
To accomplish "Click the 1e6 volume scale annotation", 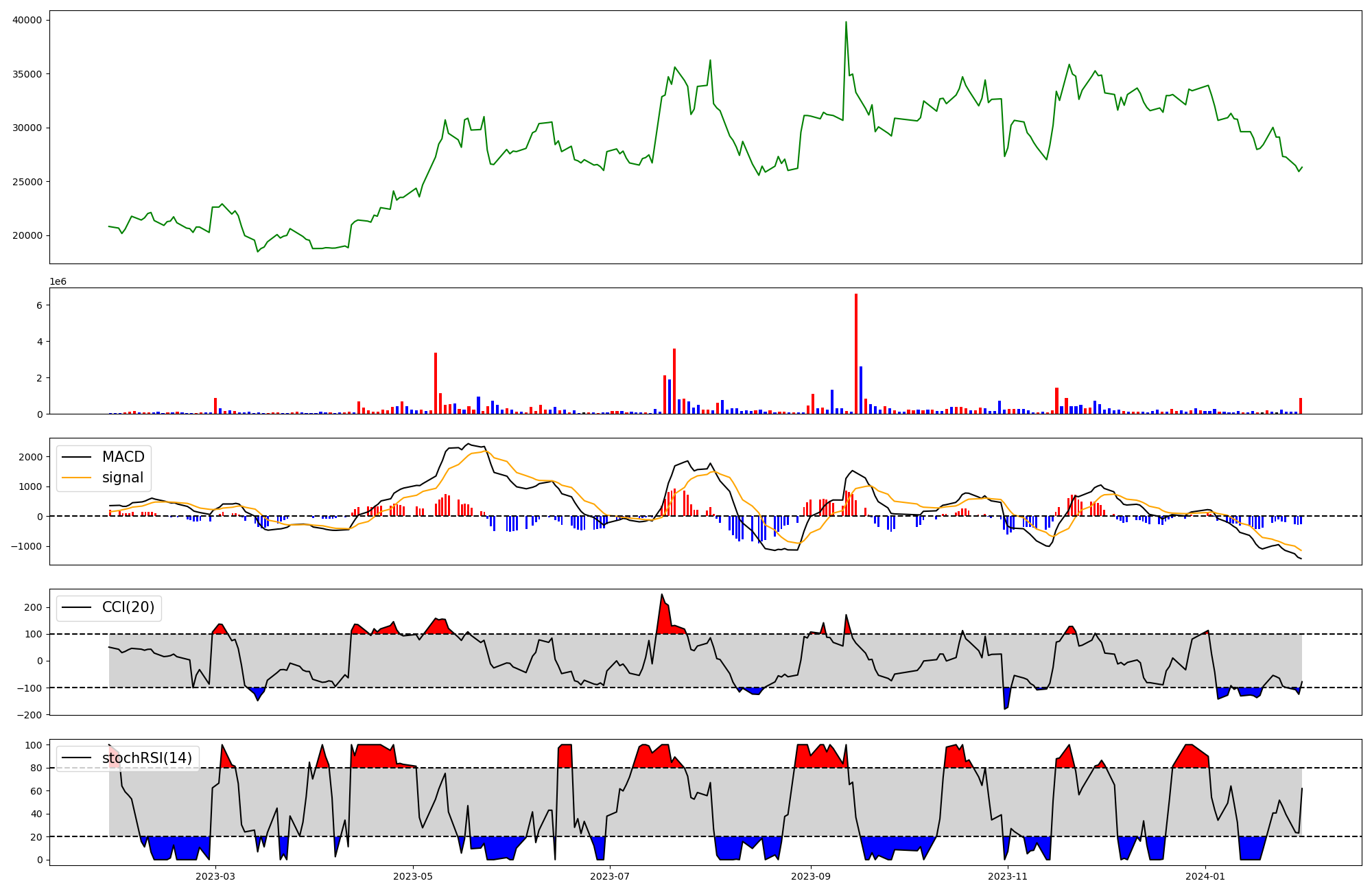I will 58,282.
